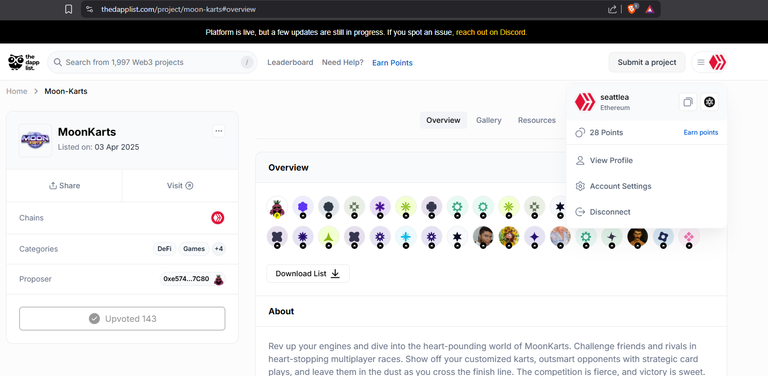Click the reach out on Discord link

coord(491,32)
